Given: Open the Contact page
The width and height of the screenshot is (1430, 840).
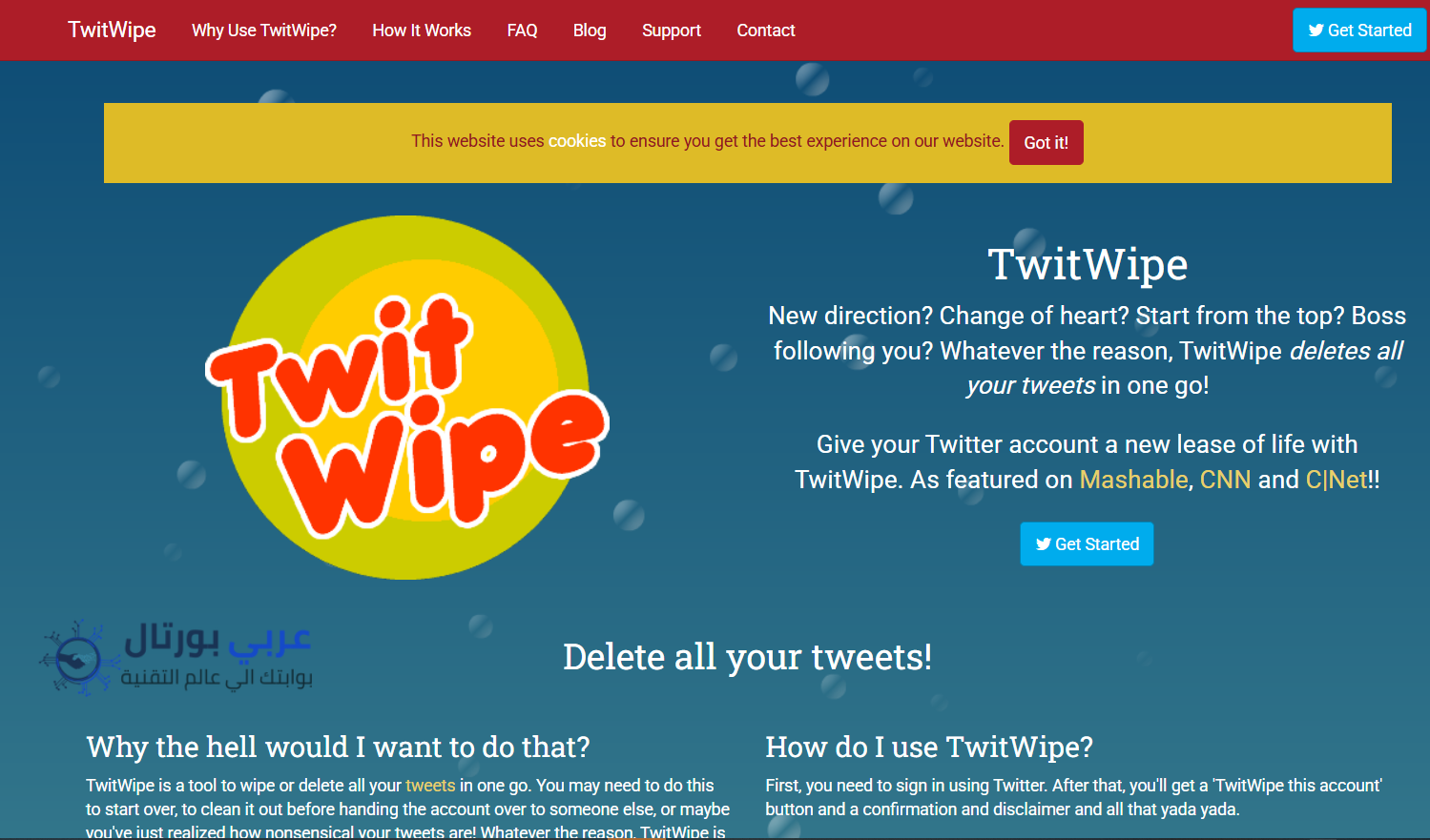Looking at the screenshot, I should (766, 31).
